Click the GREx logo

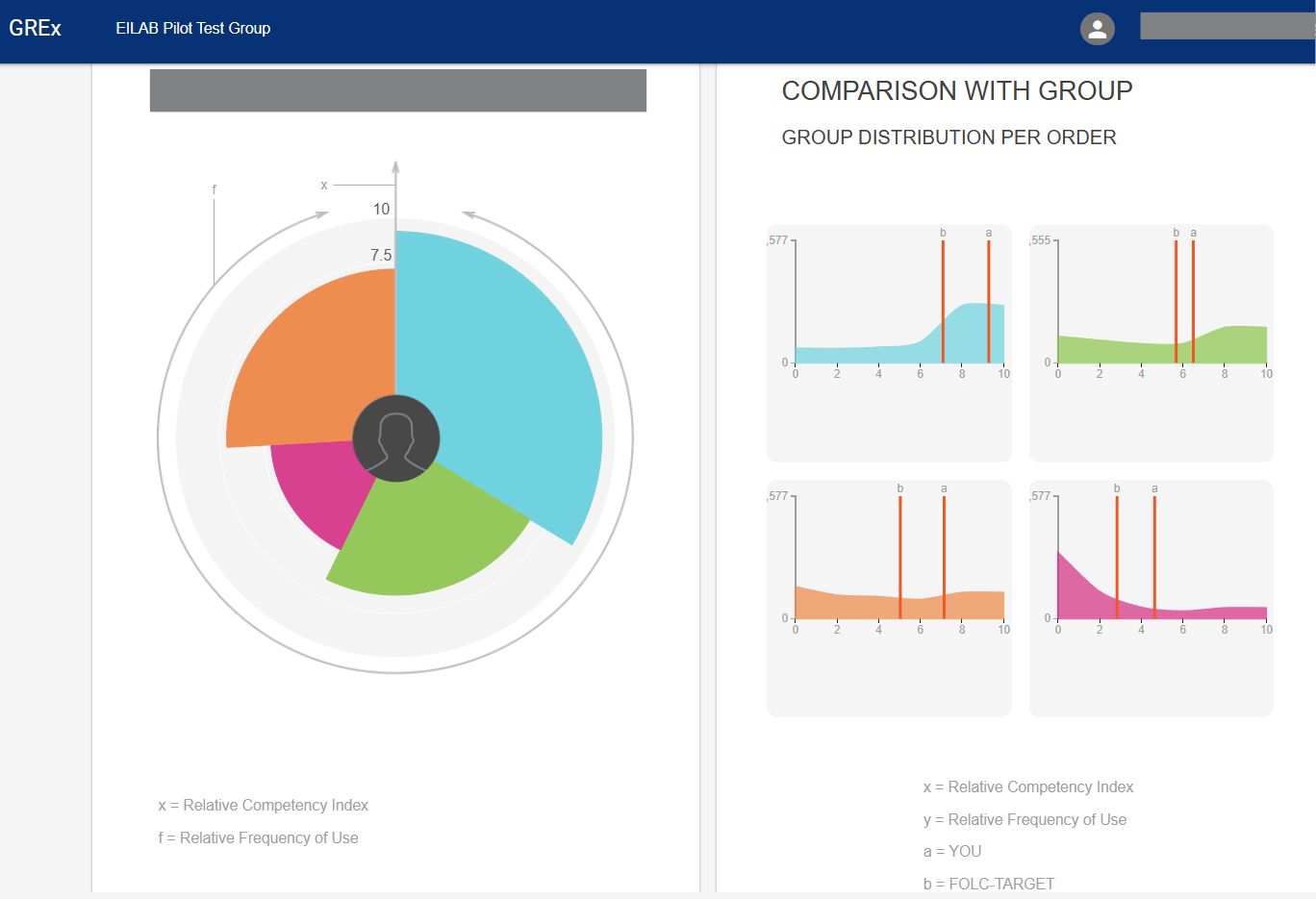[38, 28]
